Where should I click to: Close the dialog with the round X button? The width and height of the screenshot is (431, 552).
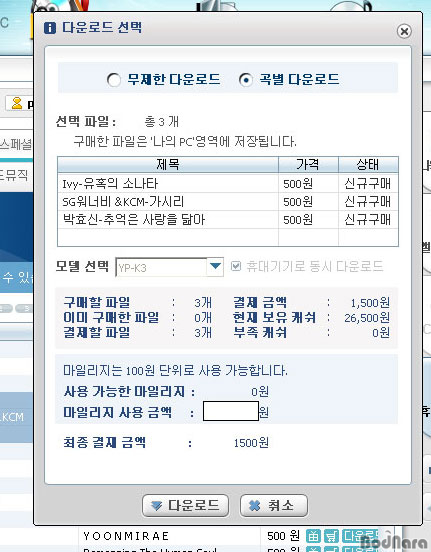(404, 31)
